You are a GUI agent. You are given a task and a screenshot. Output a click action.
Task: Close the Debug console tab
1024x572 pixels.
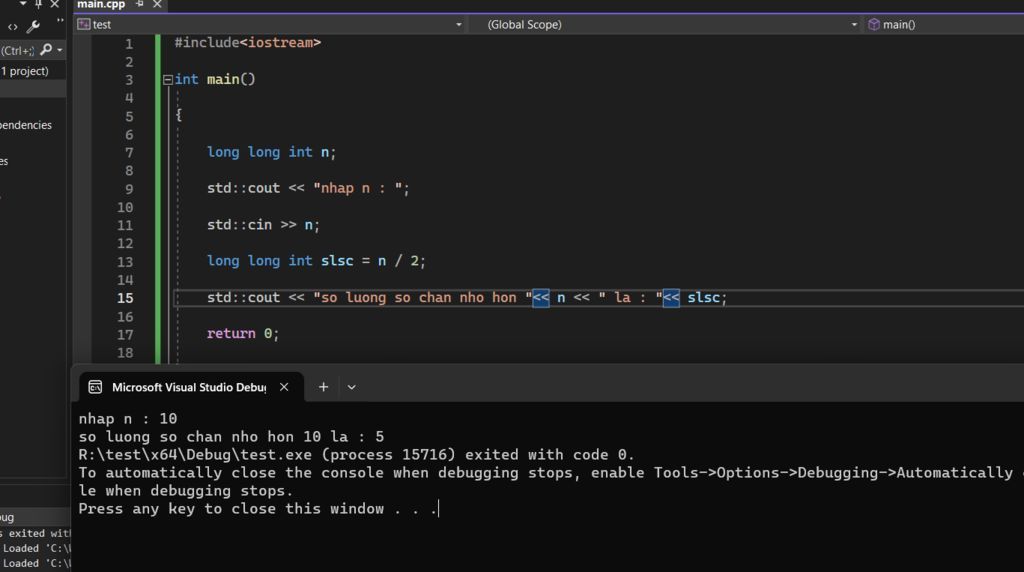284,387
